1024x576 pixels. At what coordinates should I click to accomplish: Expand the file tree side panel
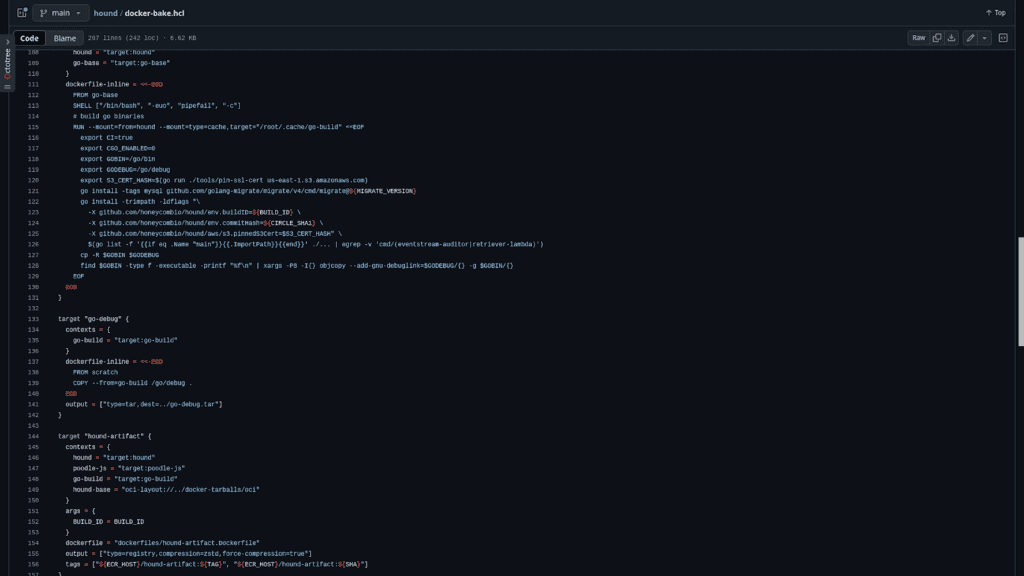[x=22, y=13]
